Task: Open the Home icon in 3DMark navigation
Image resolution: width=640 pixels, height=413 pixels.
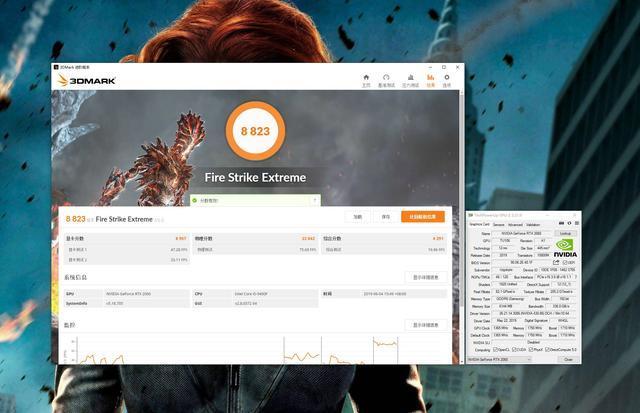Action: (366, 77)
